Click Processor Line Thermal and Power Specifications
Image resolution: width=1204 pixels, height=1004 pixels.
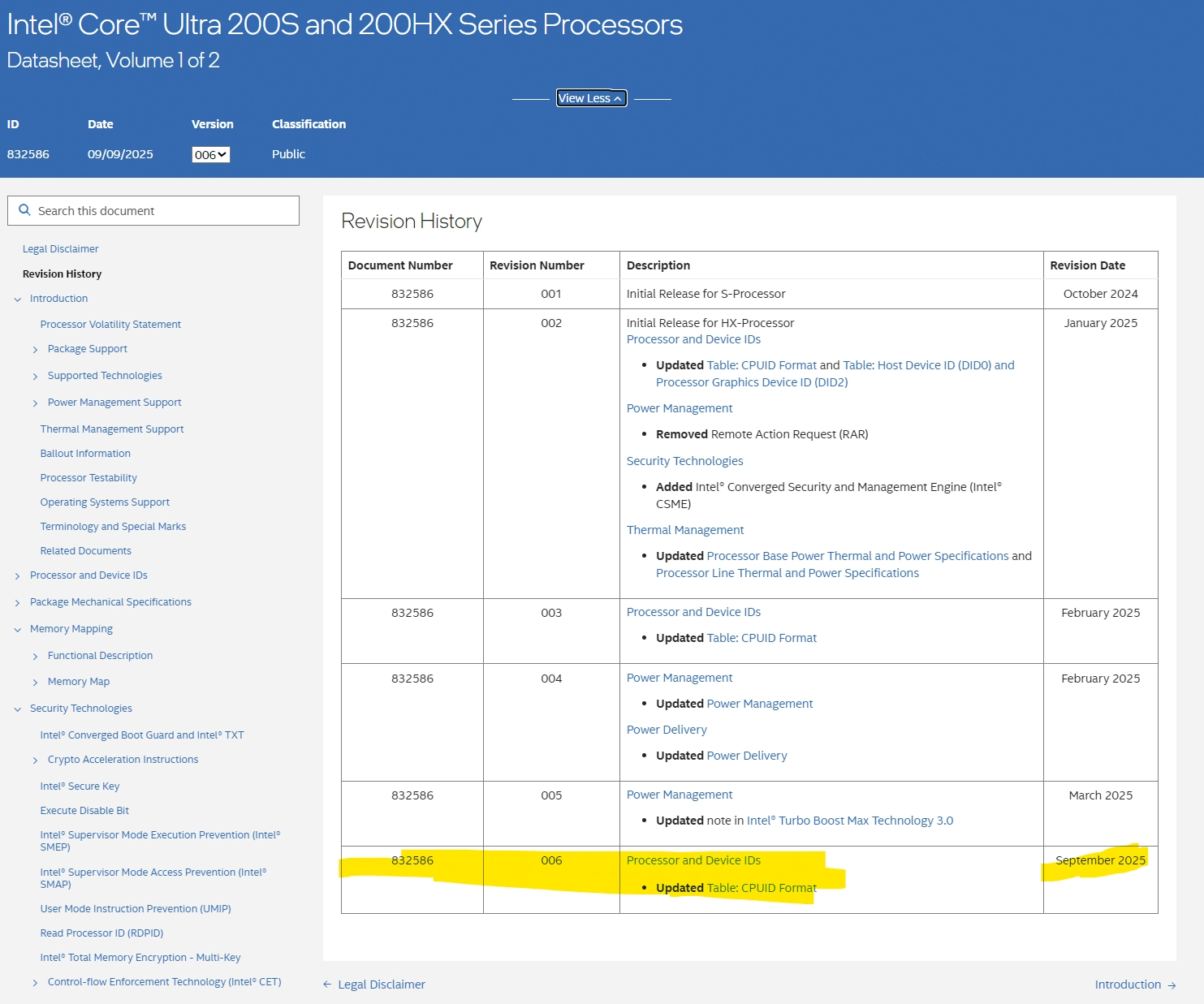pos(787,573)
